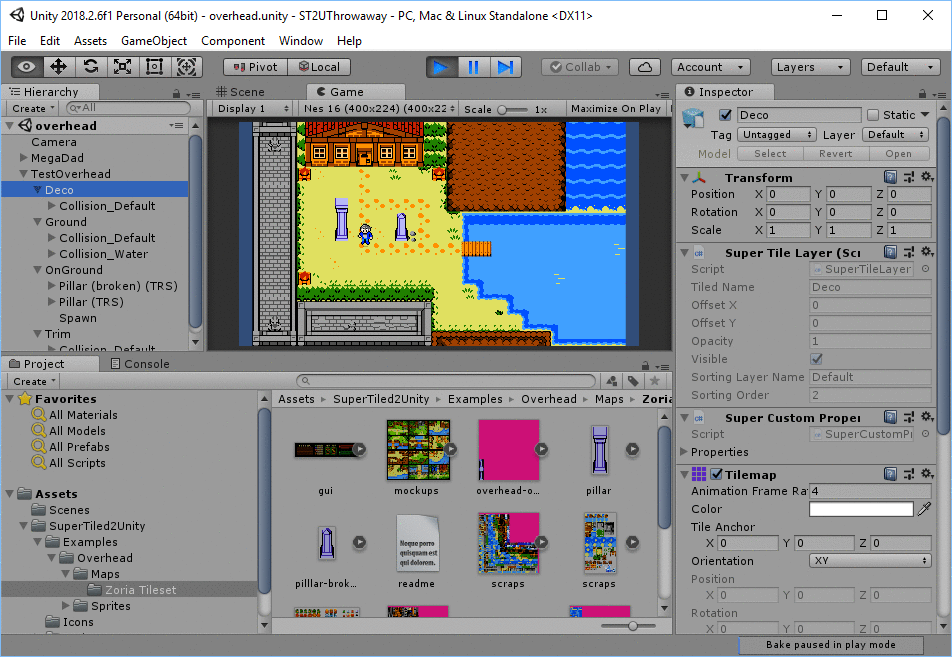Toggle the Deco object active checkbox
Viewport: 952px width, 657px height.
pyautogui.click(x=726, y=115)
